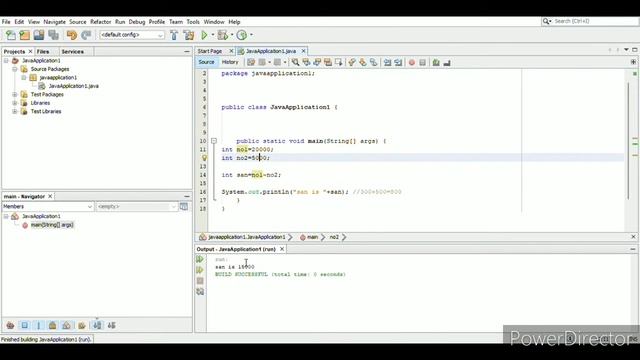Open the Run Project dropdown arrow
This screenshot has height=360, width=640.
click(212, 35)
